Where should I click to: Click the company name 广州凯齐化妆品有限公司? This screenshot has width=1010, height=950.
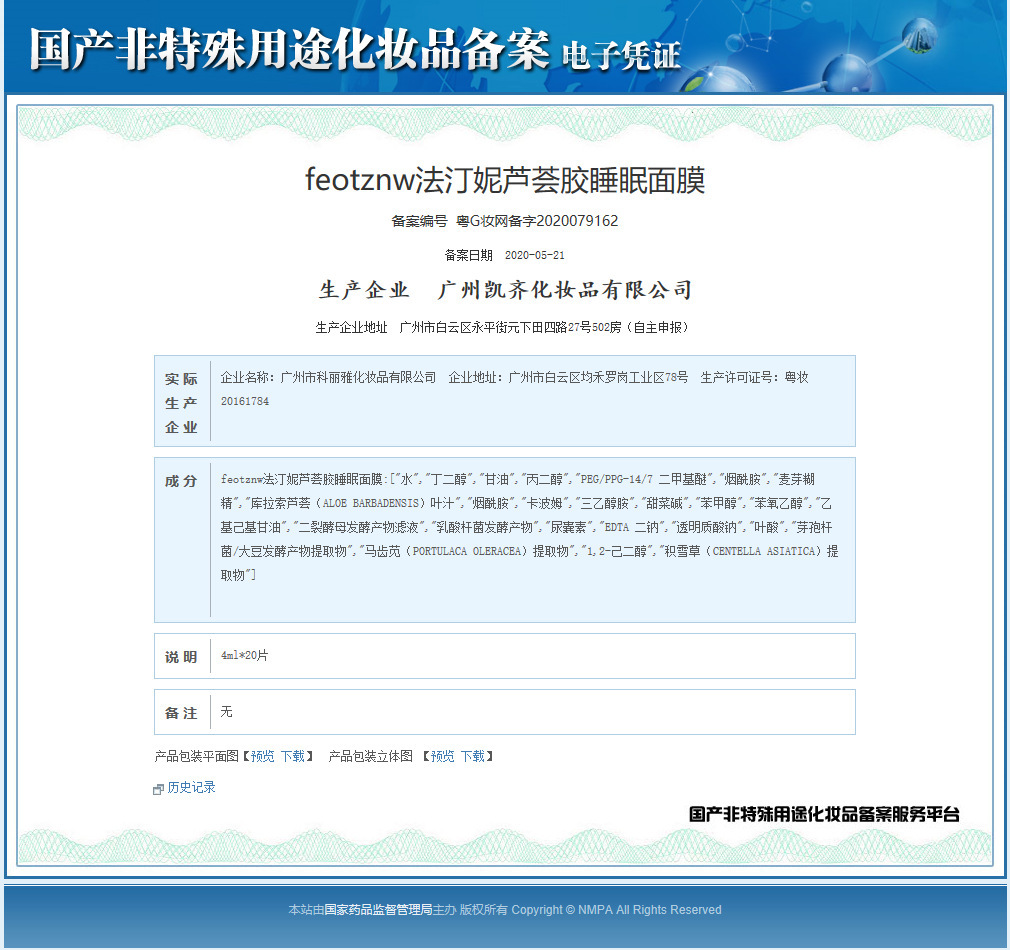point(565,290)
